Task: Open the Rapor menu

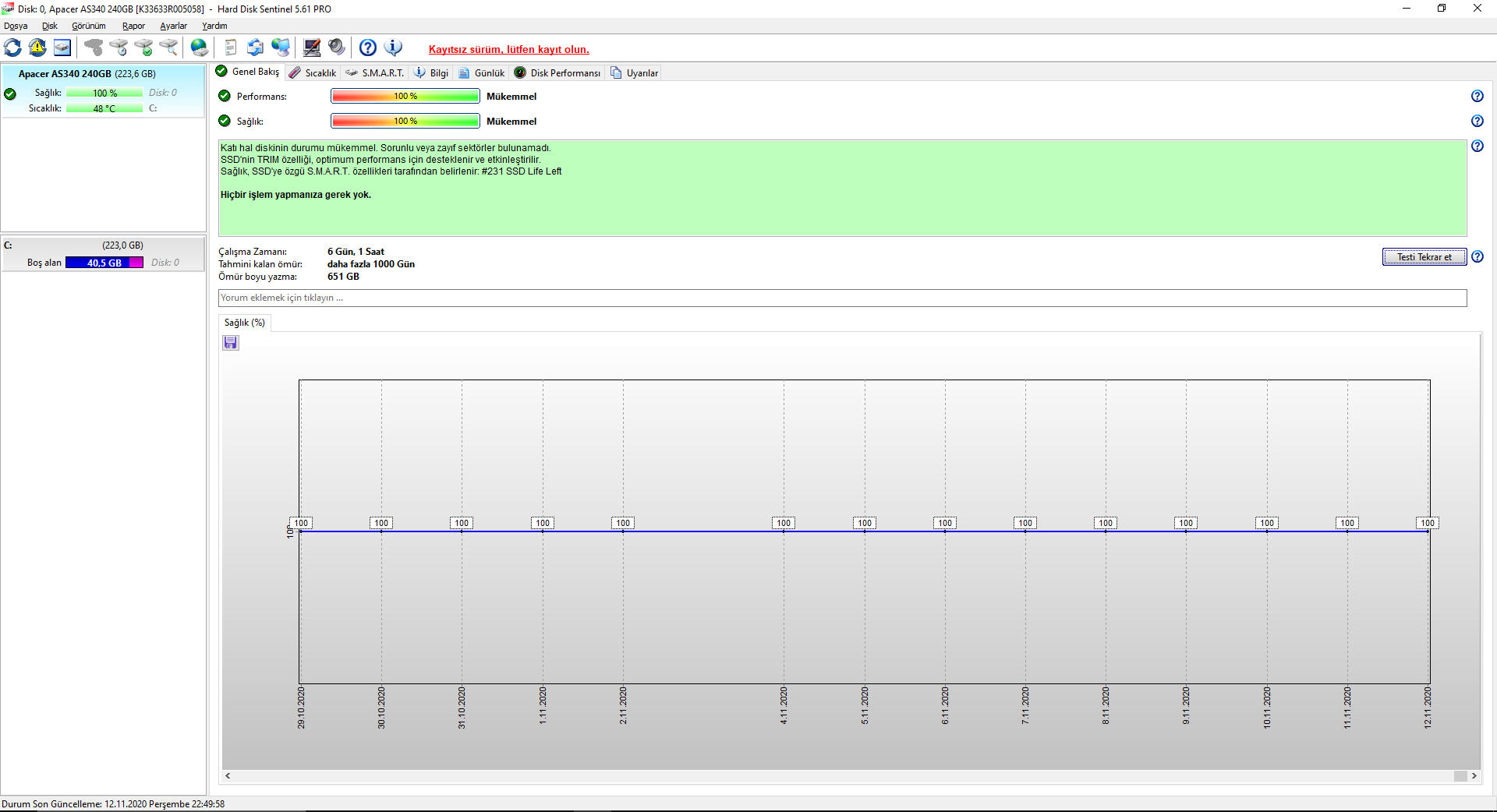Action: point(133,26)
